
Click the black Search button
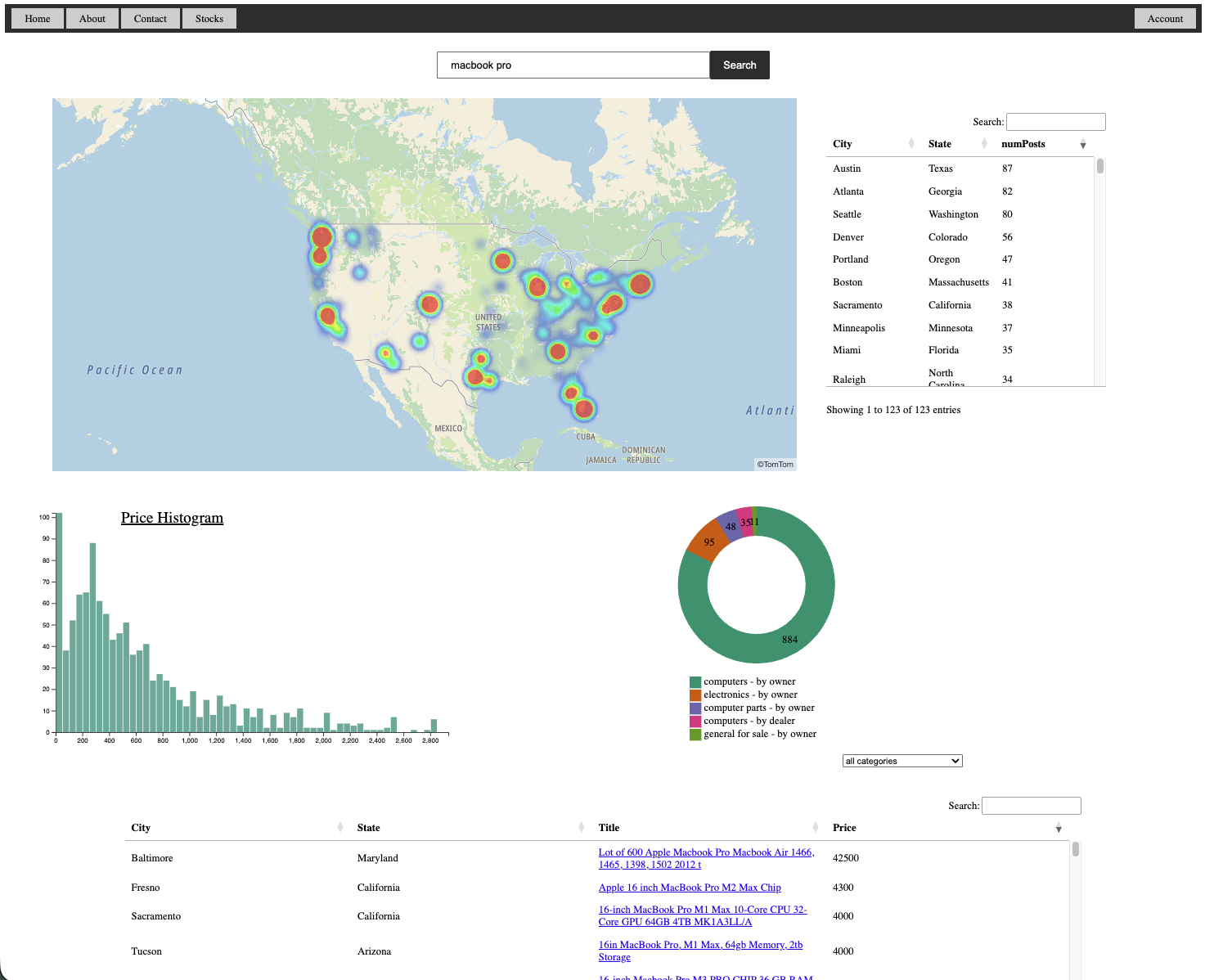740,65
